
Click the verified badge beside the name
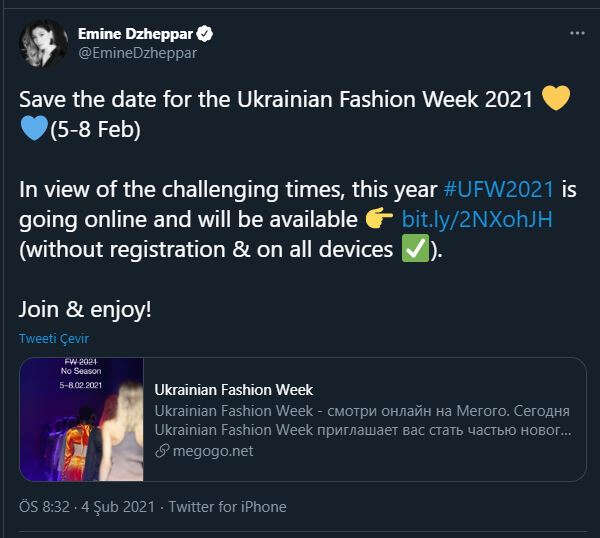coord(208,34)
